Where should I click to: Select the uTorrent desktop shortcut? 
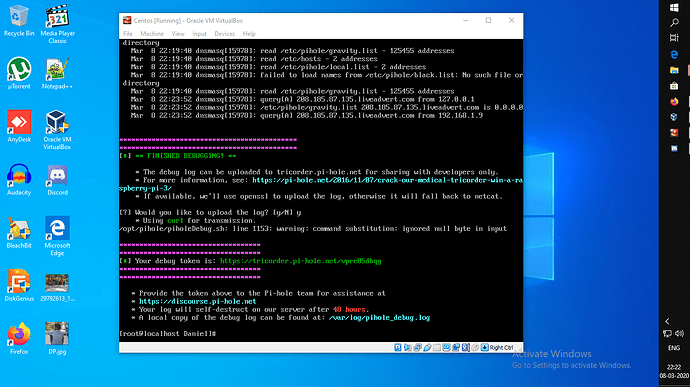pyautogui.click(x=19, y=73)
